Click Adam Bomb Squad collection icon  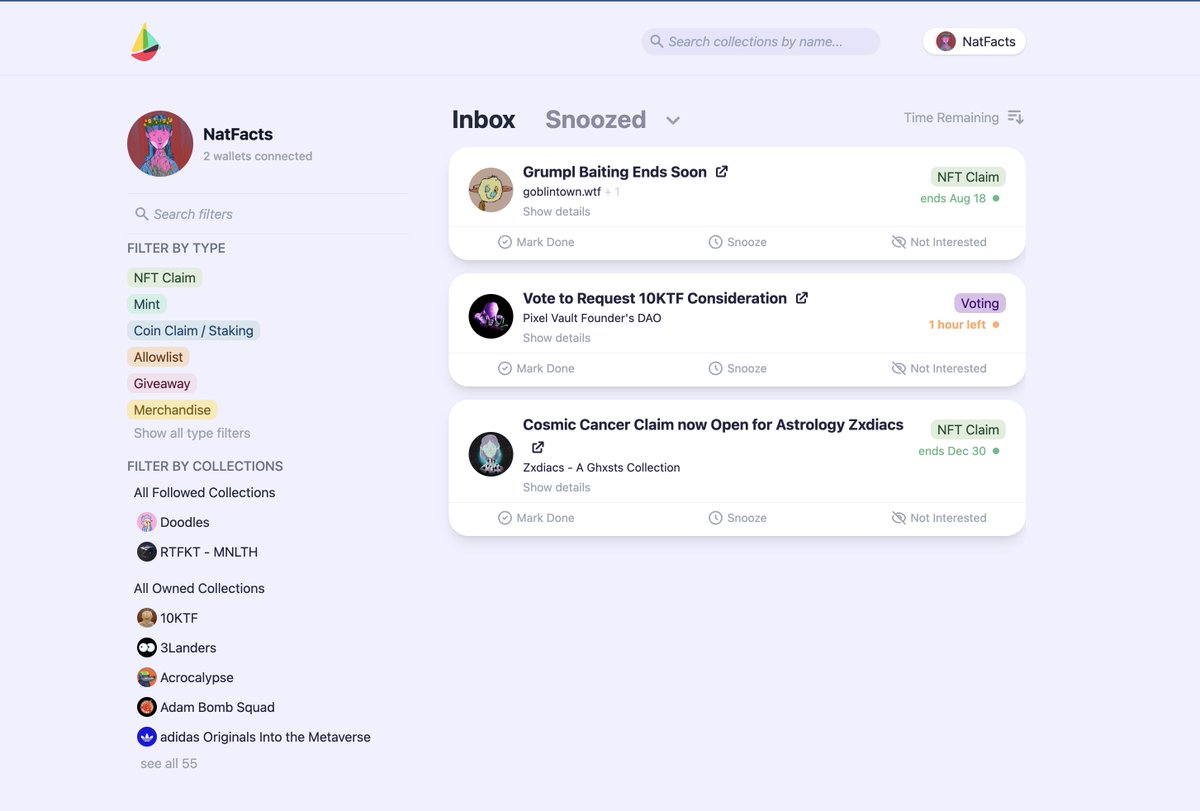147,707
